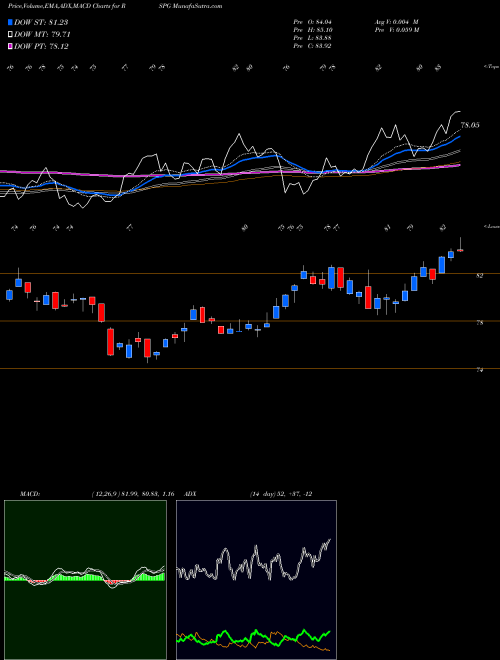Screen dimensions: 500x660
Task: Click the 'Pre C: 83.92' value
Action: coord(313,46)
